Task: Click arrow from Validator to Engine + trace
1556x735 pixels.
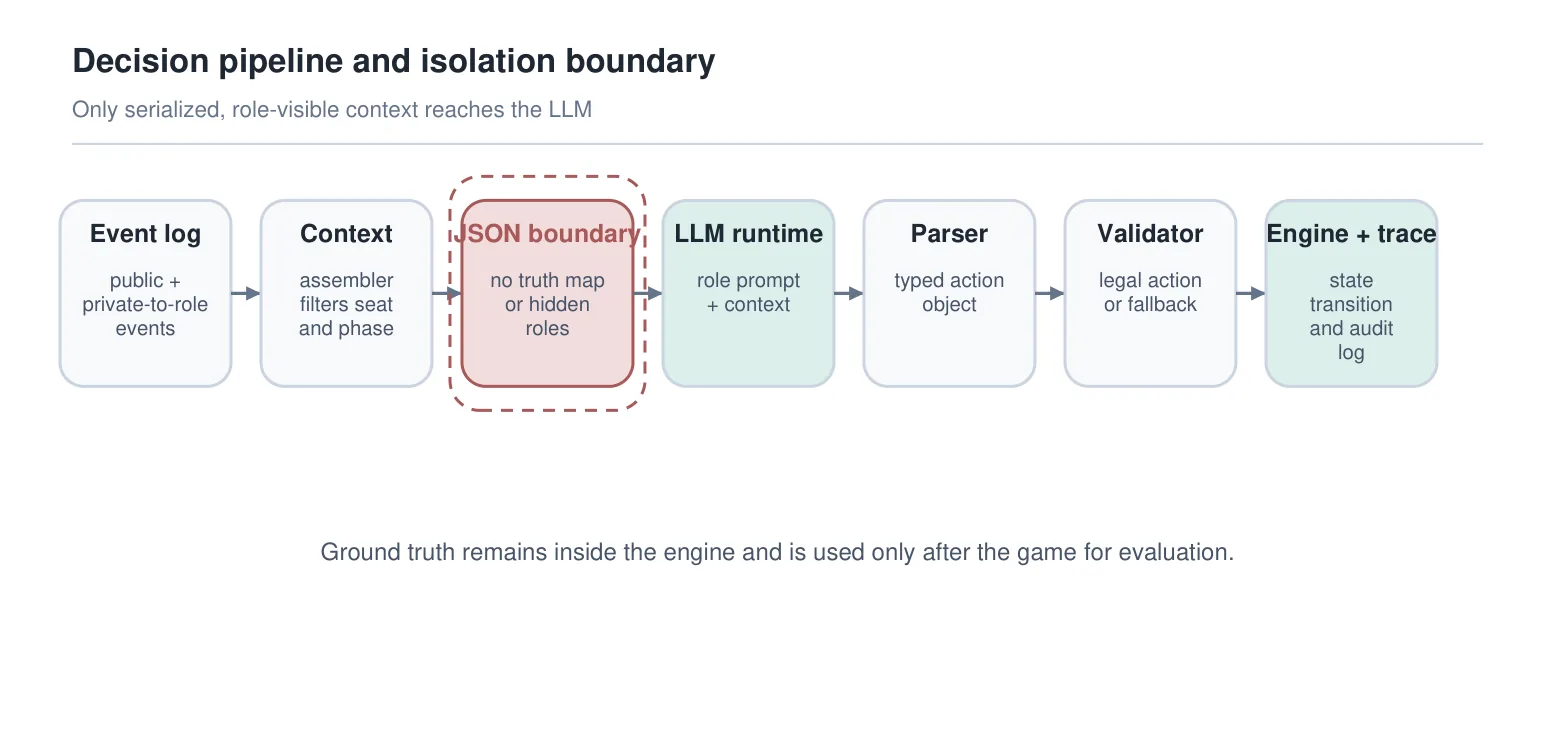Action: point(1251,293)
